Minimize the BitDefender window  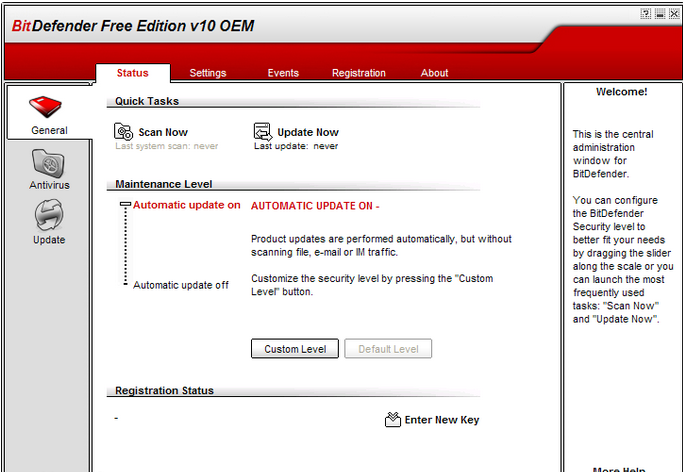[660, 14]
